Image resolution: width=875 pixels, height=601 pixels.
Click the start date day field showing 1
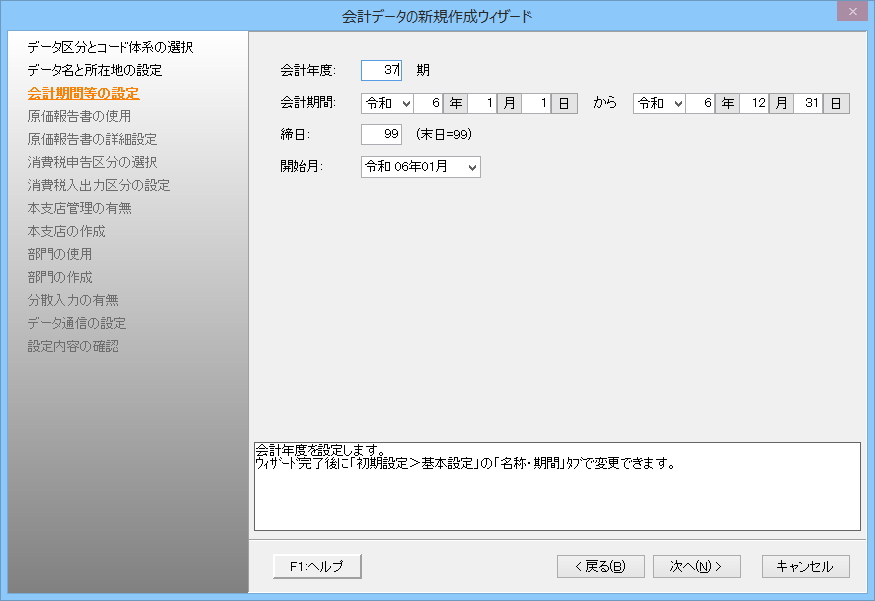click(536, 103)
